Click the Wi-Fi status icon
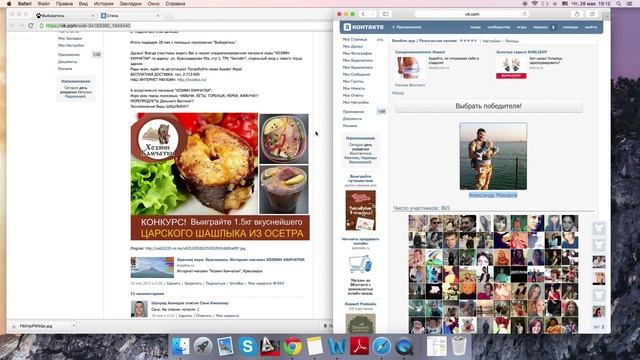Image resolution: width=640 pixels, height=360 pixels. click(x=535, y=4)
